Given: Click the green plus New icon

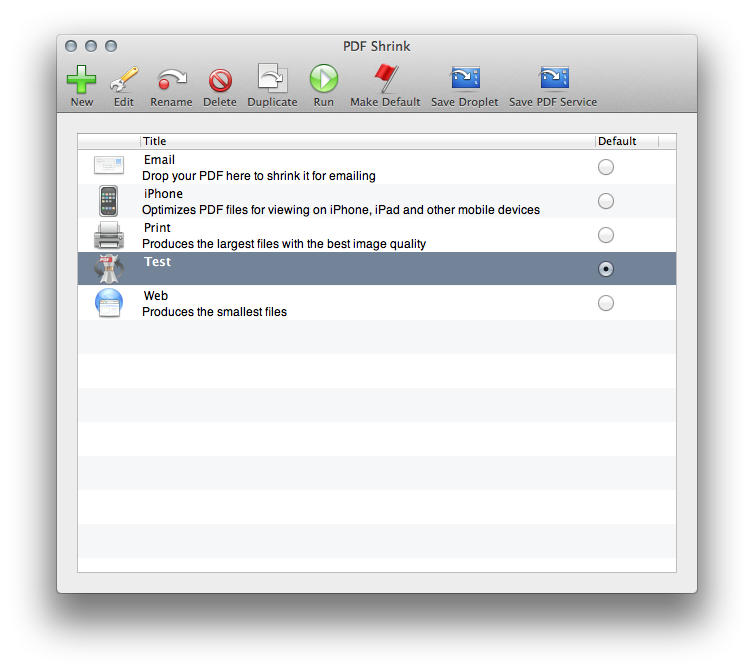Looking at the screenshot, I should [81, 79].
